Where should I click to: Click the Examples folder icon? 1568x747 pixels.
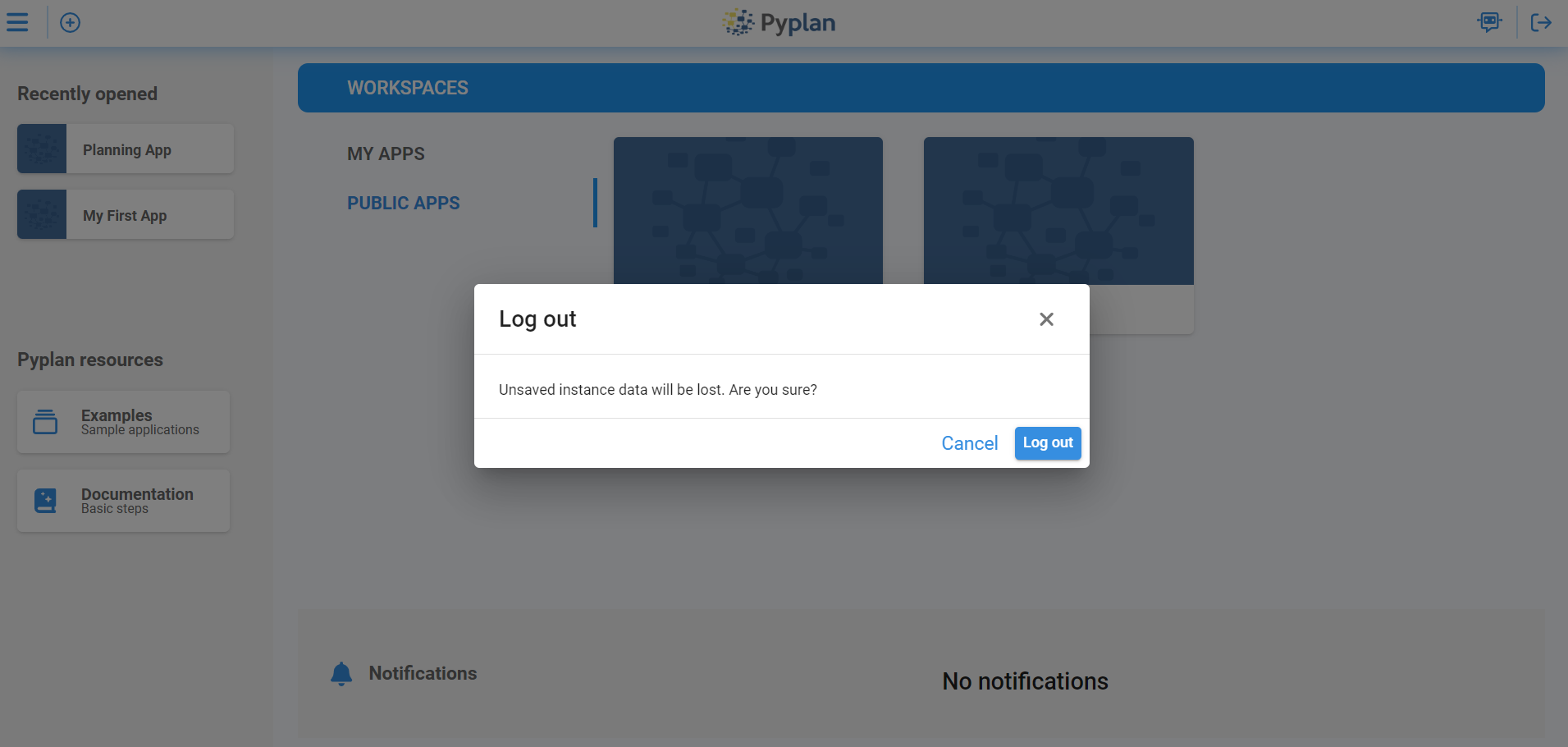[45, 422]
